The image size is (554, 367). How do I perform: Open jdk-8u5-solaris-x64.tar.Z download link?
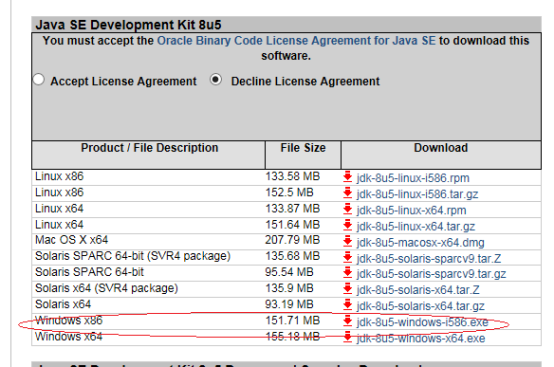418,290
